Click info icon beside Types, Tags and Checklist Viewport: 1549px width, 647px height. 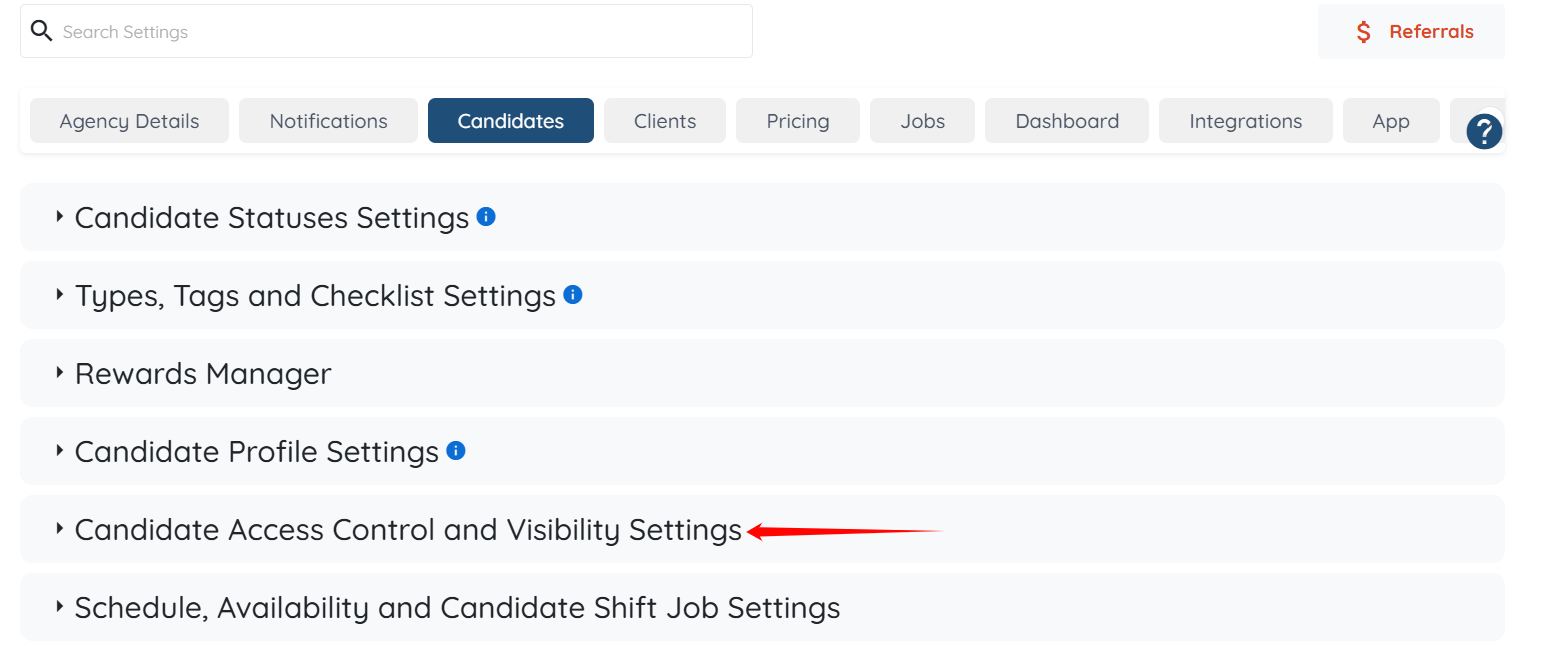(x=573, y=294)
